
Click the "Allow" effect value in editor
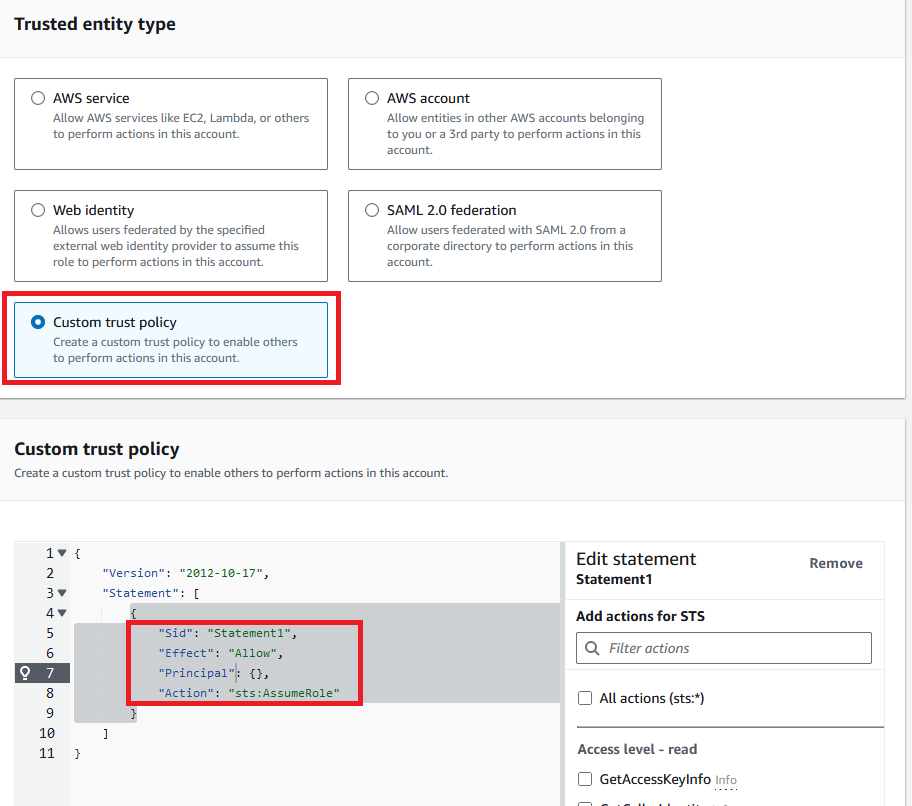(254, 653)
